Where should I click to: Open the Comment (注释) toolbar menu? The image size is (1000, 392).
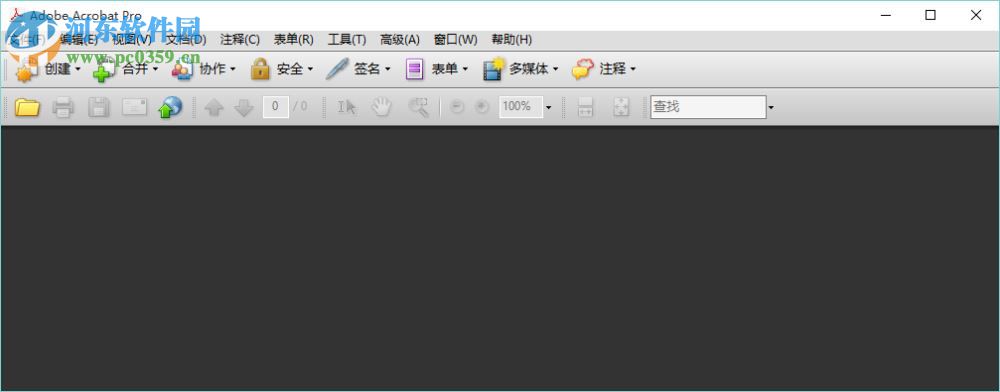[x=603, y=69]
